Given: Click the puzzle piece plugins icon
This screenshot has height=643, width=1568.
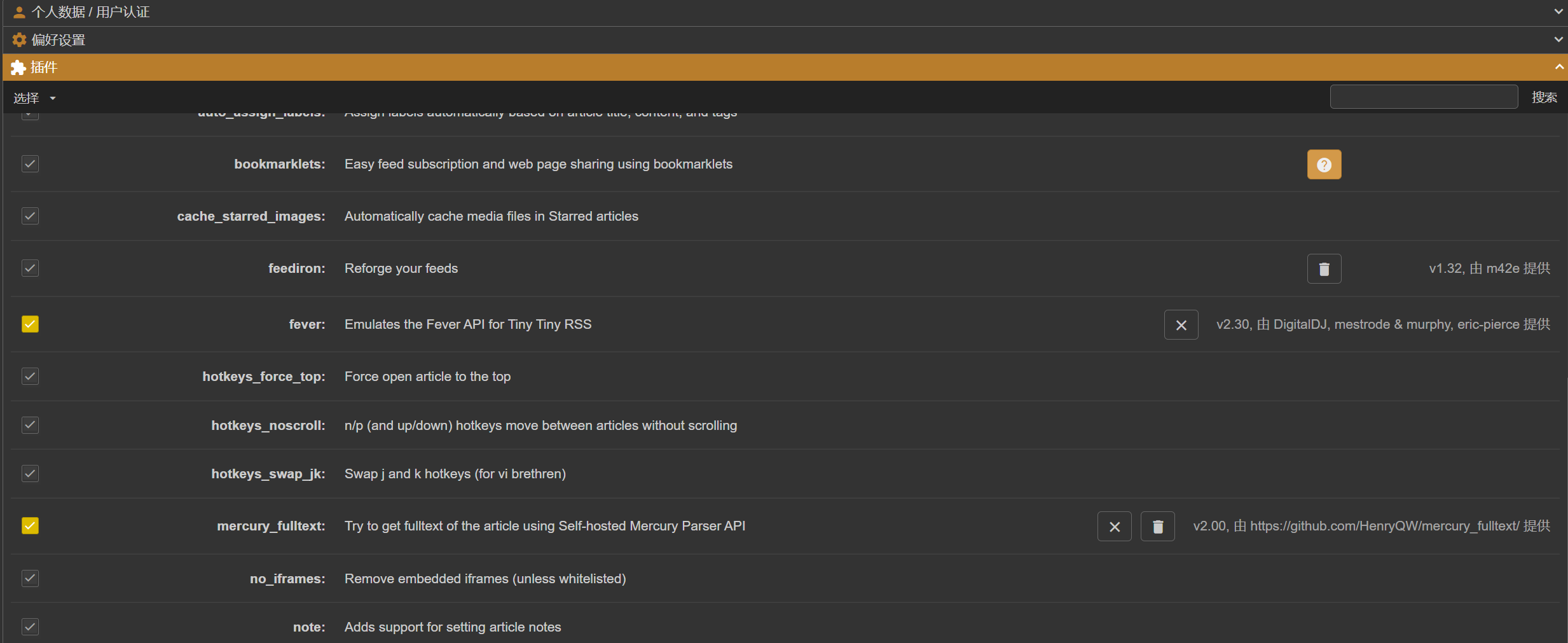Looking at the screenshot, I should click(x=18, y=67).
